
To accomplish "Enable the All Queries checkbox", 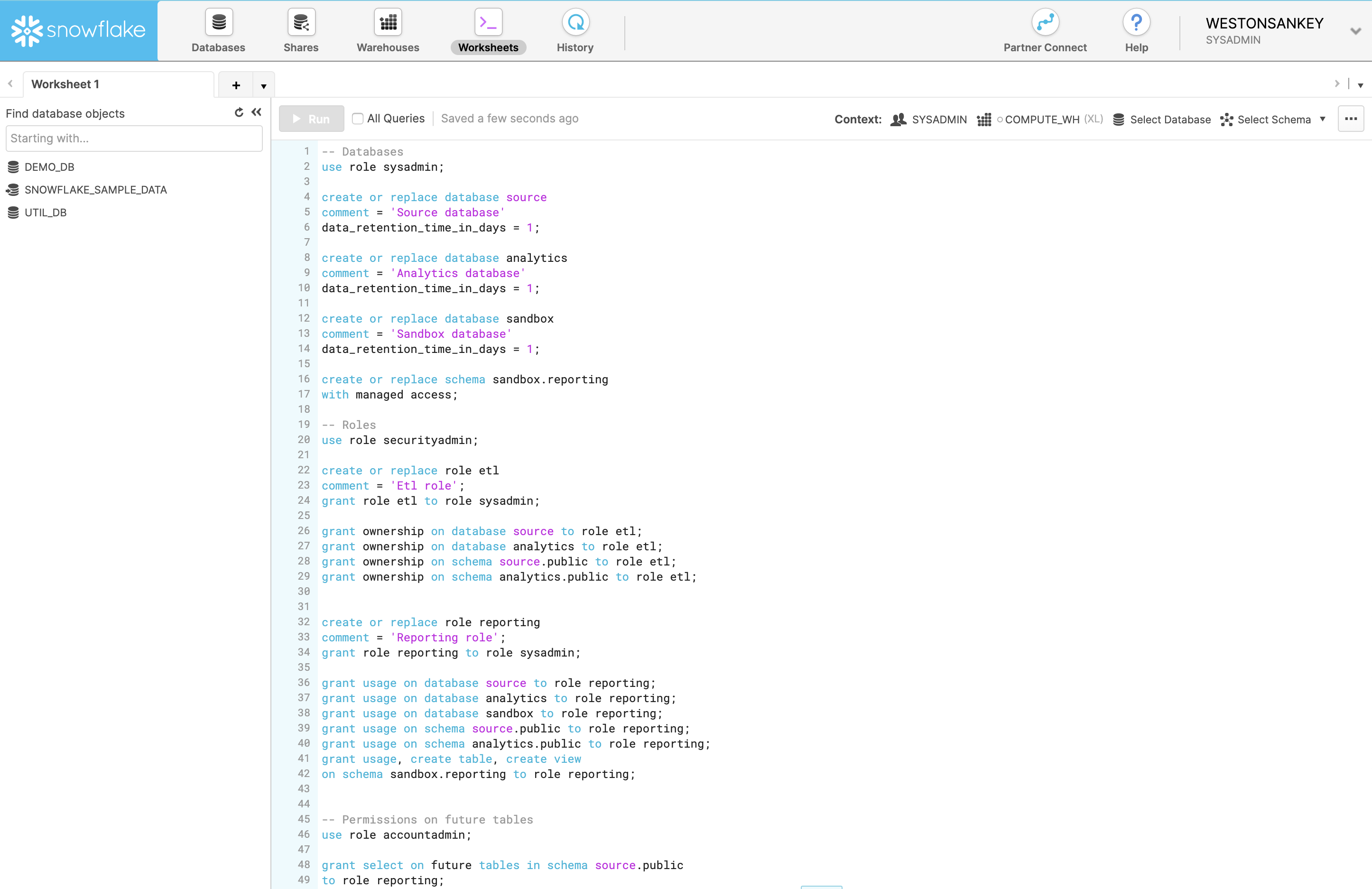I will [x=357, y=119].
